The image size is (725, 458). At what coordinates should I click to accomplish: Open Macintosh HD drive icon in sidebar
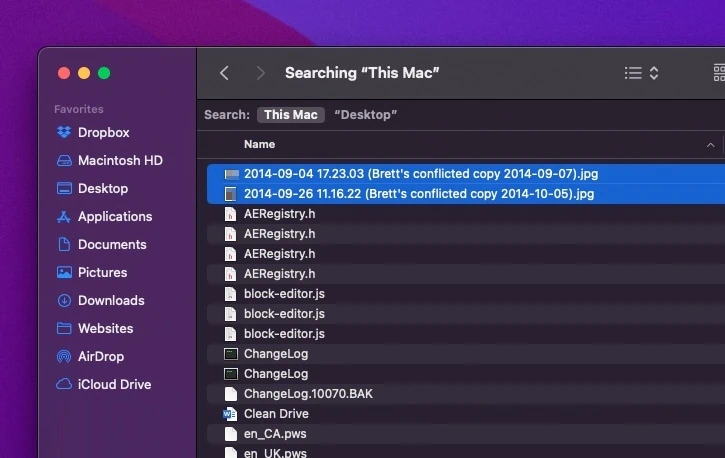click(64, 161)
